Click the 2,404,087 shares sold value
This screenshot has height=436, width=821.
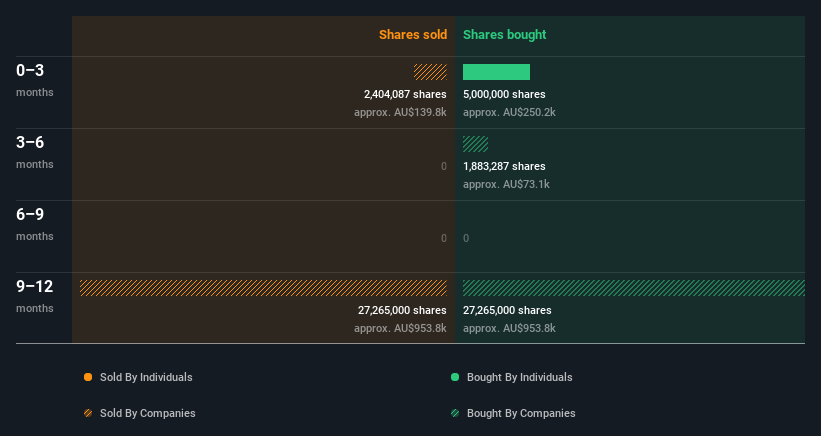(x=405, y=94)
